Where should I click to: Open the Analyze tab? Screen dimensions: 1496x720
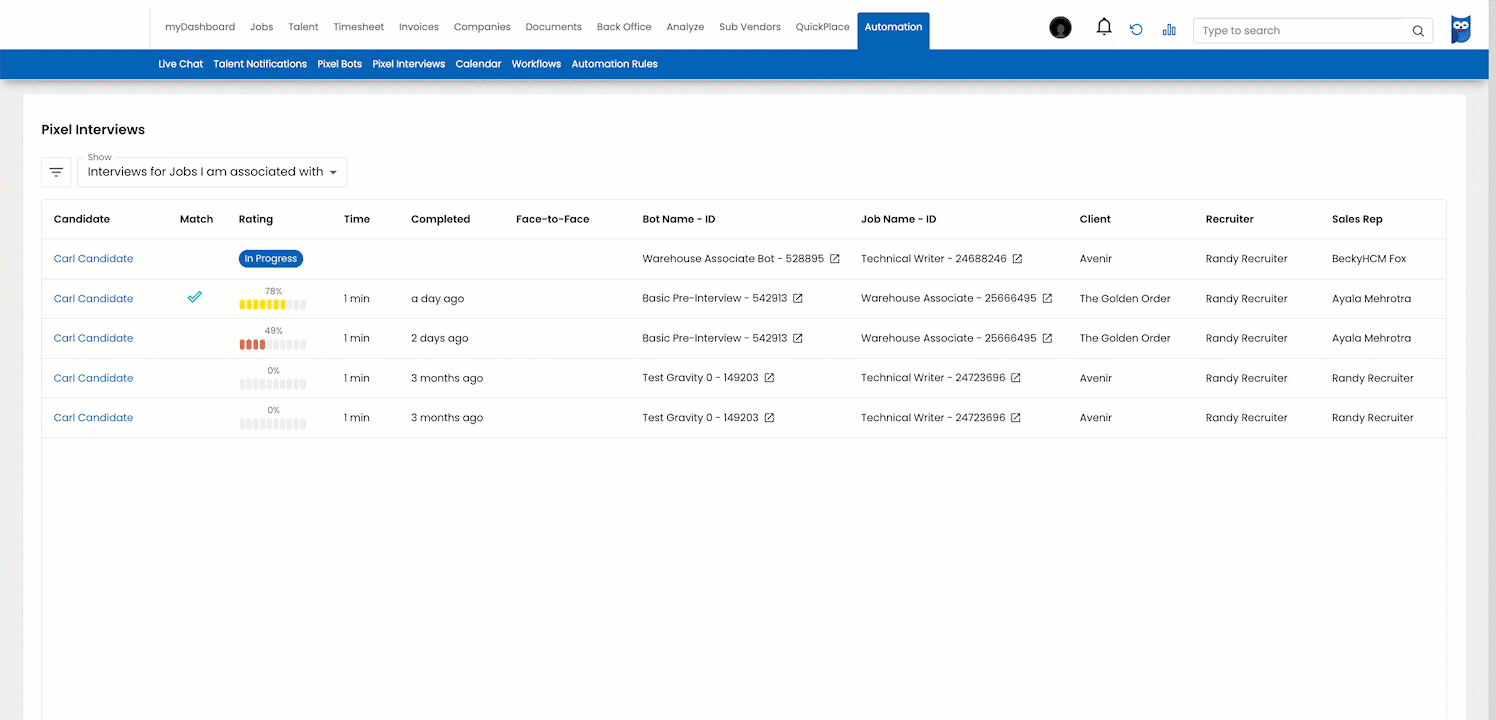pyautogui.click(x=685, y=27)
